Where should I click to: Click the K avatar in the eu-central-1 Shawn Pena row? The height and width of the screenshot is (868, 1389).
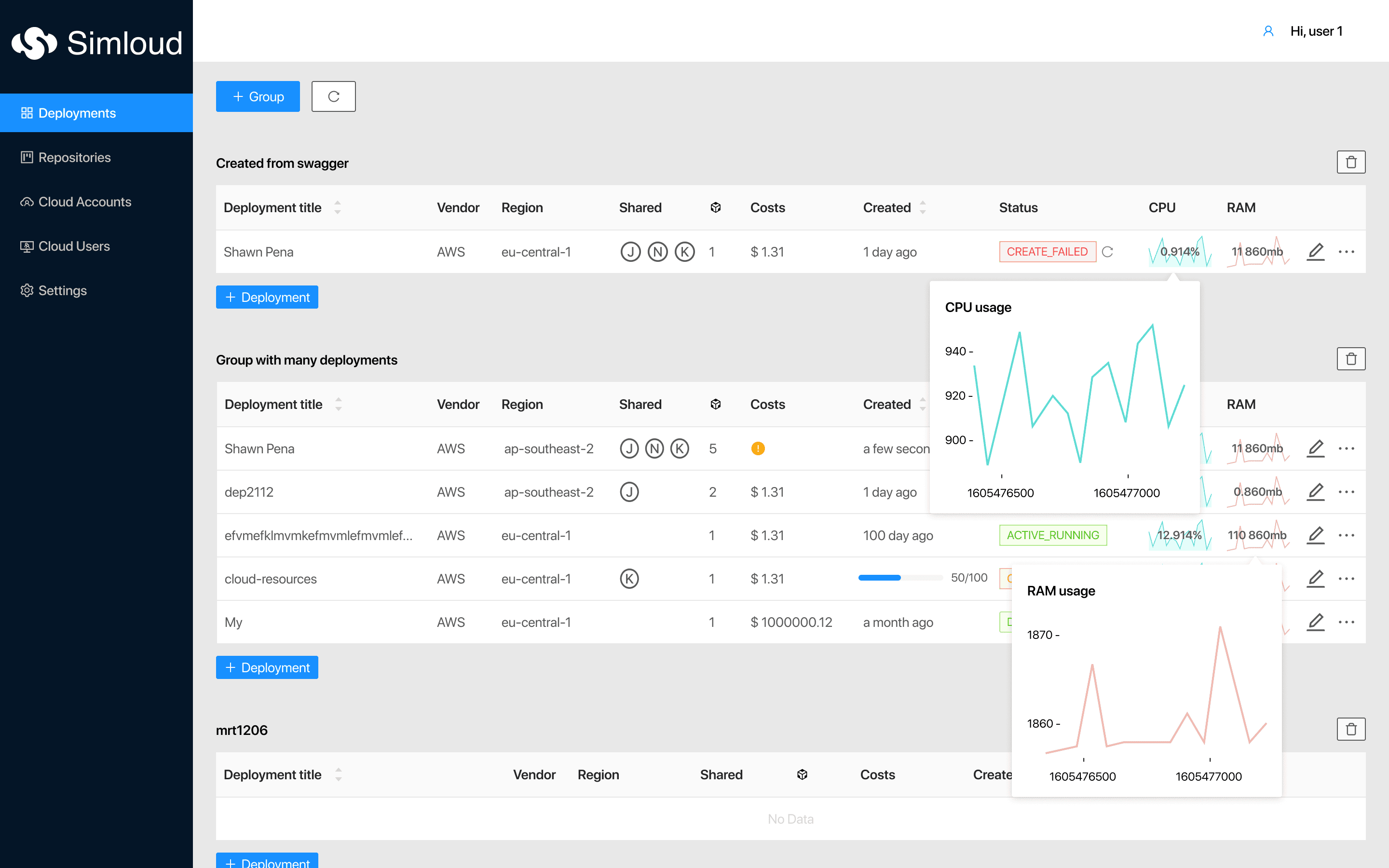click(685, 251)
